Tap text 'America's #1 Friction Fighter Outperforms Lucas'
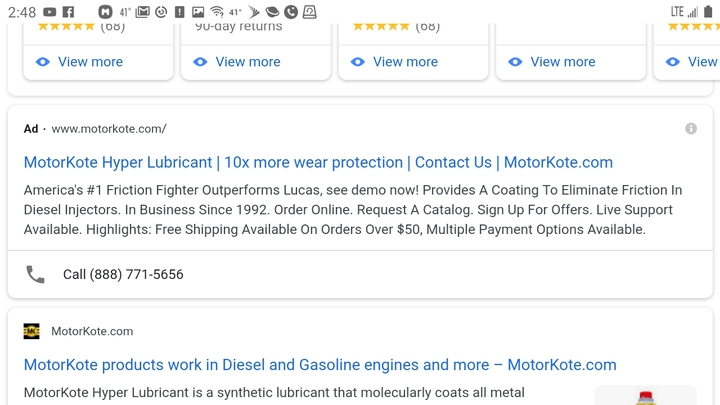Viewport: 720px width, 405px height. (173, 190)
